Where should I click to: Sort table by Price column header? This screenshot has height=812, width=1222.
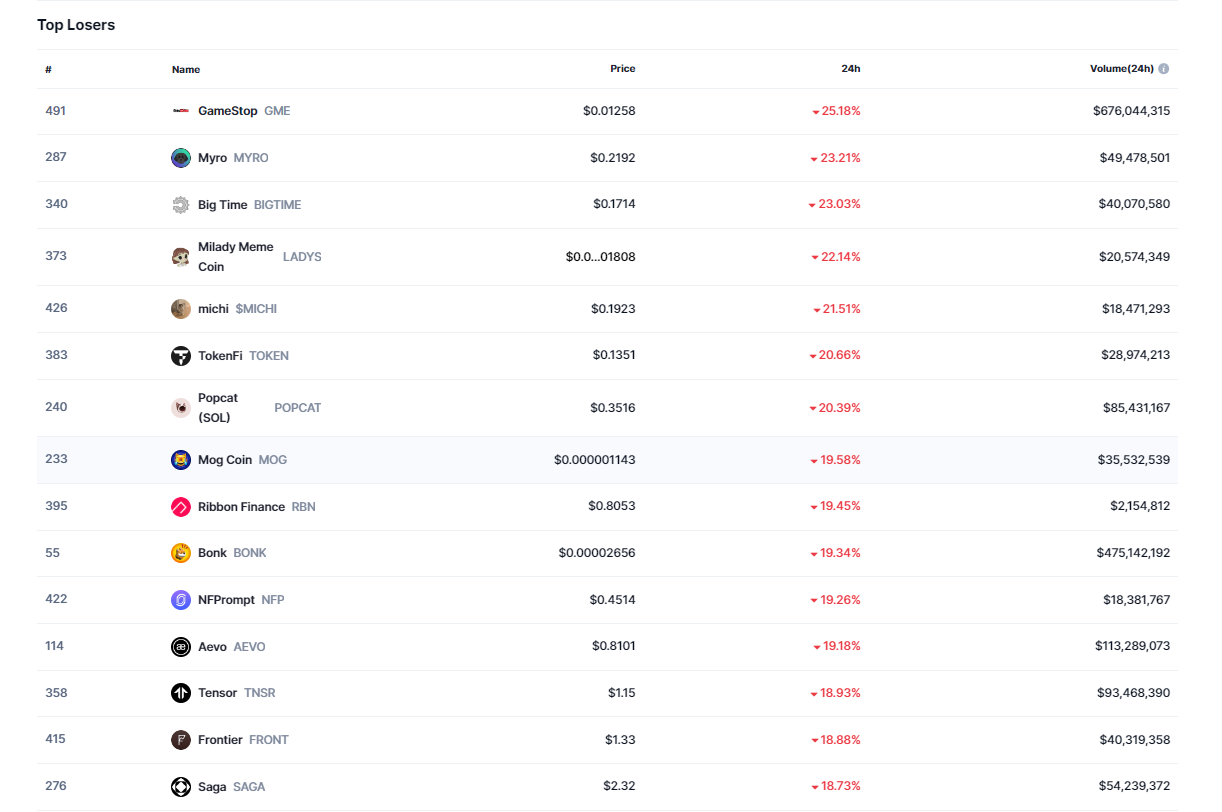[622, 69]
